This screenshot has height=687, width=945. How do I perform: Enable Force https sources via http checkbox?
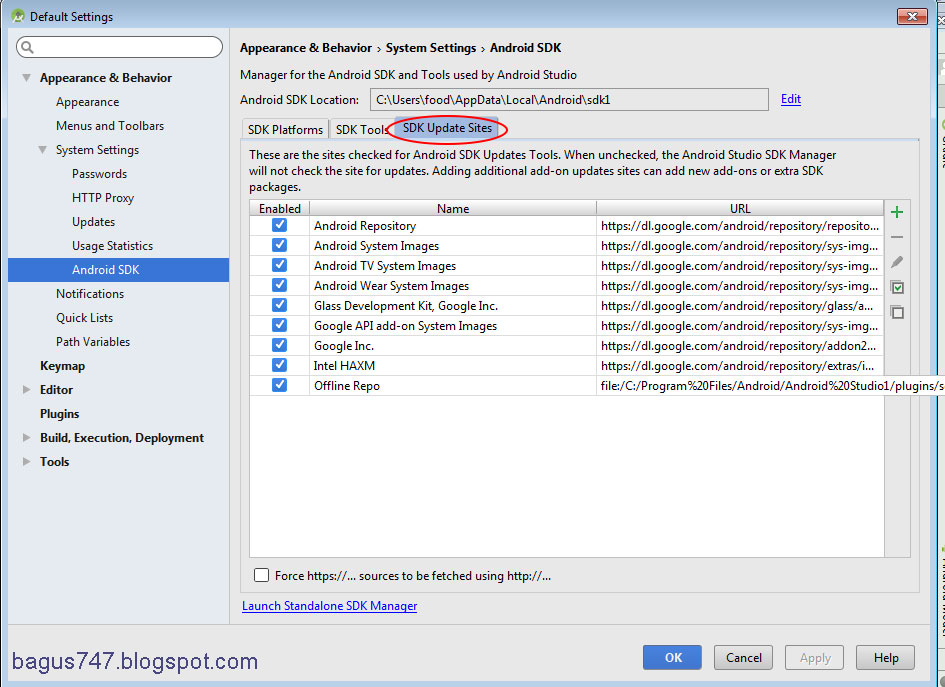point(261,575)
